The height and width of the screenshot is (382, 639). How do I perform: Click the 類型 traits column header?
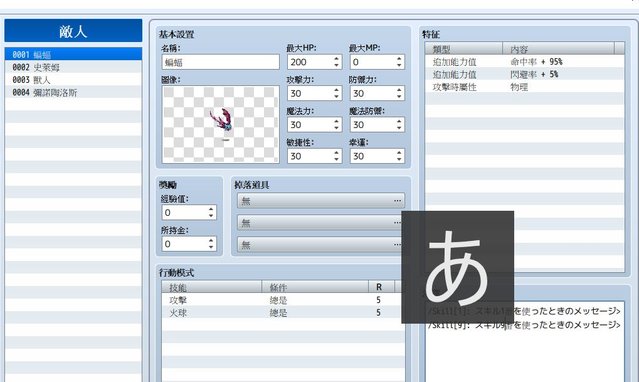tap(464, 49)
